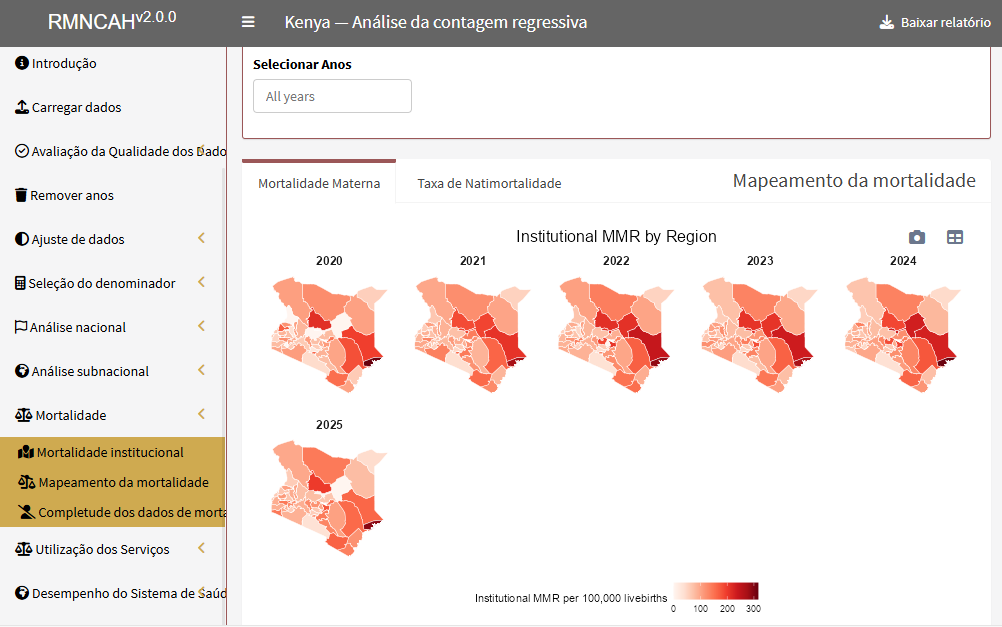This screenshot has width=1002, height=627.
Task: Click the Institutional MMR color scale legend
Action: (x=716, y=591)
